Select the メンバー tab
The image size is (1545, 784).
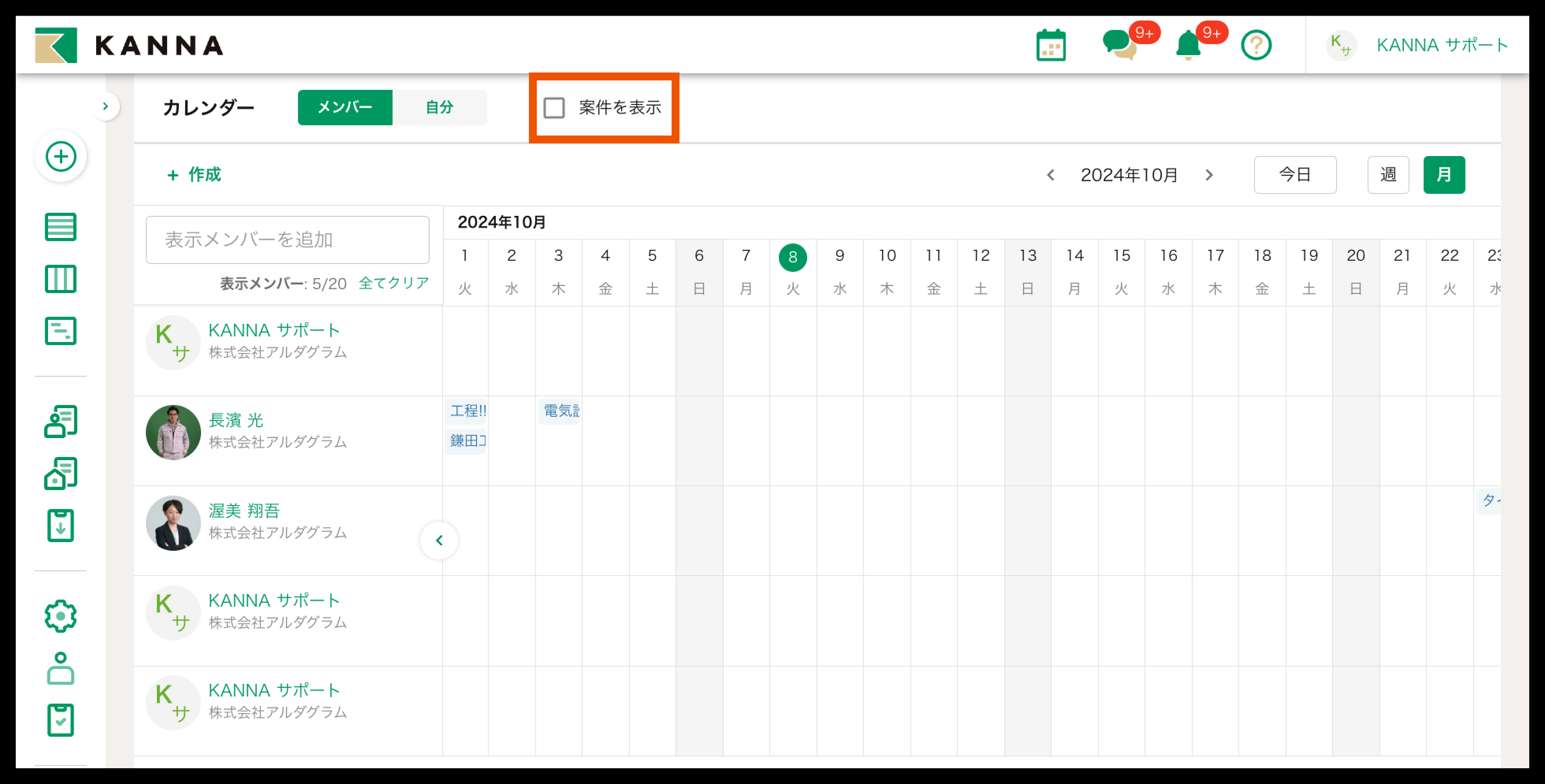345,108
